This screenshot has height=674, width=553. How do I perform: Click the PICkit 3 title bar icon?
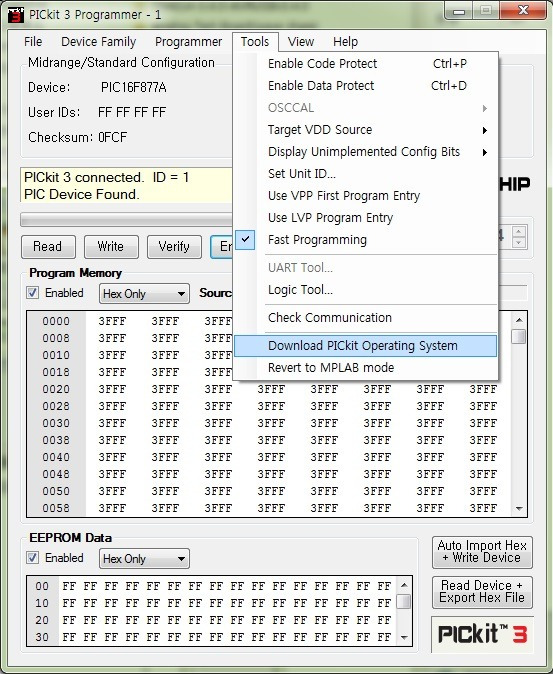tap(15, 15)
